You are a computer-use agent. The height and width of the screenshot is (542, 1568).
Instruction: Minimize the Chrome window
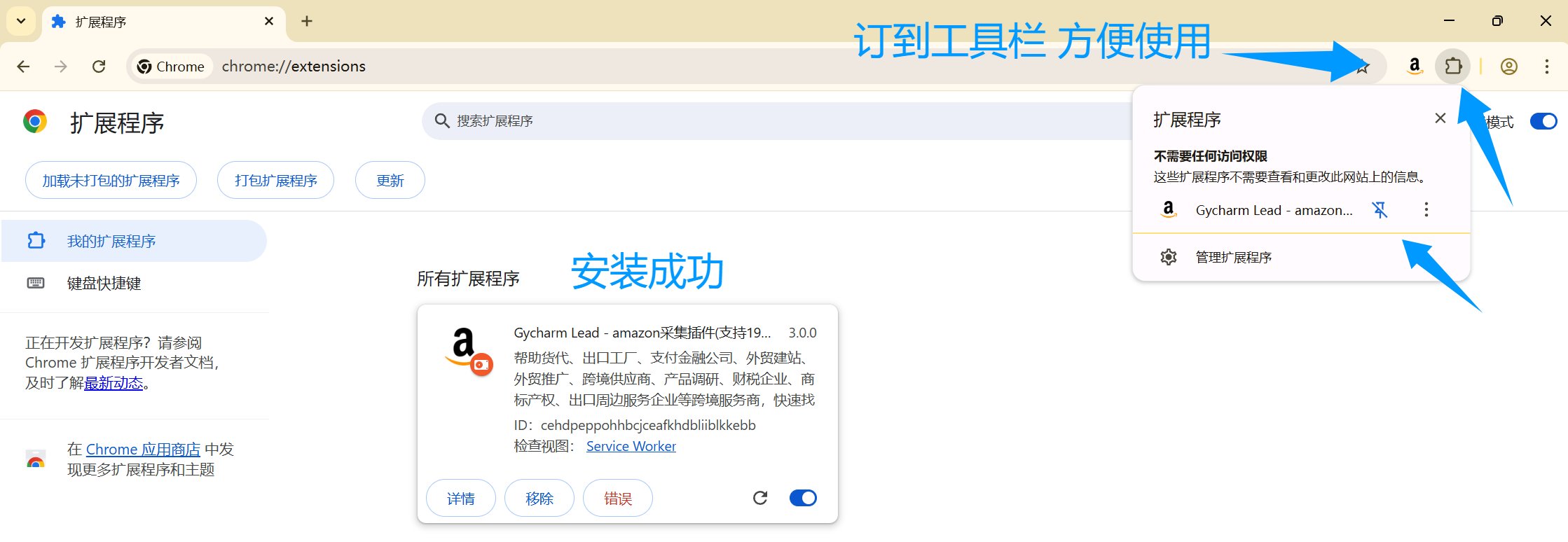(x=1450, y=21)
